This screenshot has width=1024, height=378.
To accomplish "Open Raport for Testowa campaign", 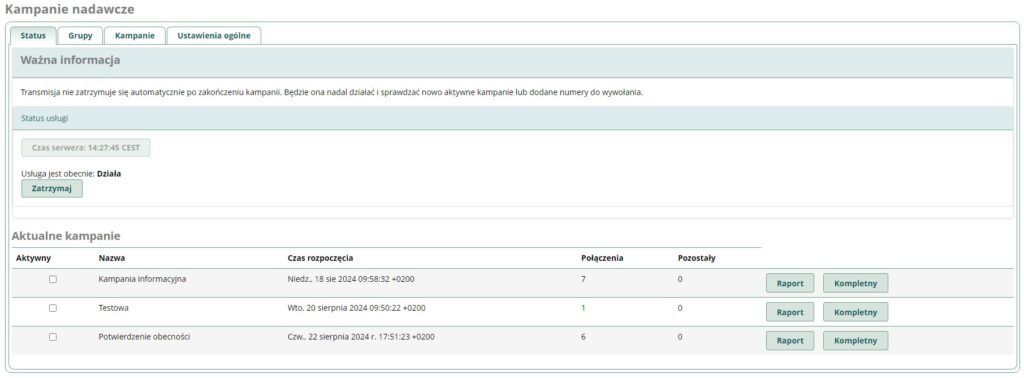I will tap(790, 312).
